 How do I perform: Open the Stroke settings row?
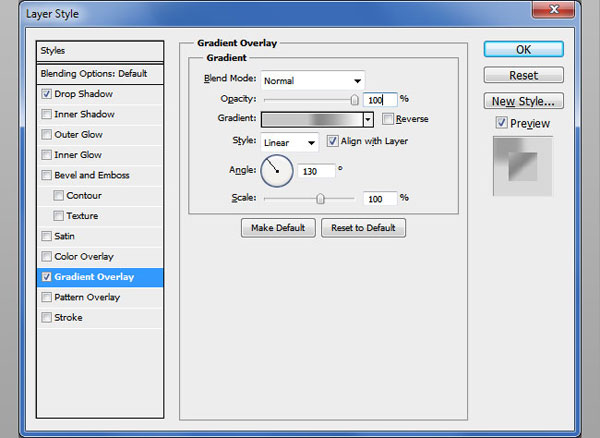click(100, 318)
